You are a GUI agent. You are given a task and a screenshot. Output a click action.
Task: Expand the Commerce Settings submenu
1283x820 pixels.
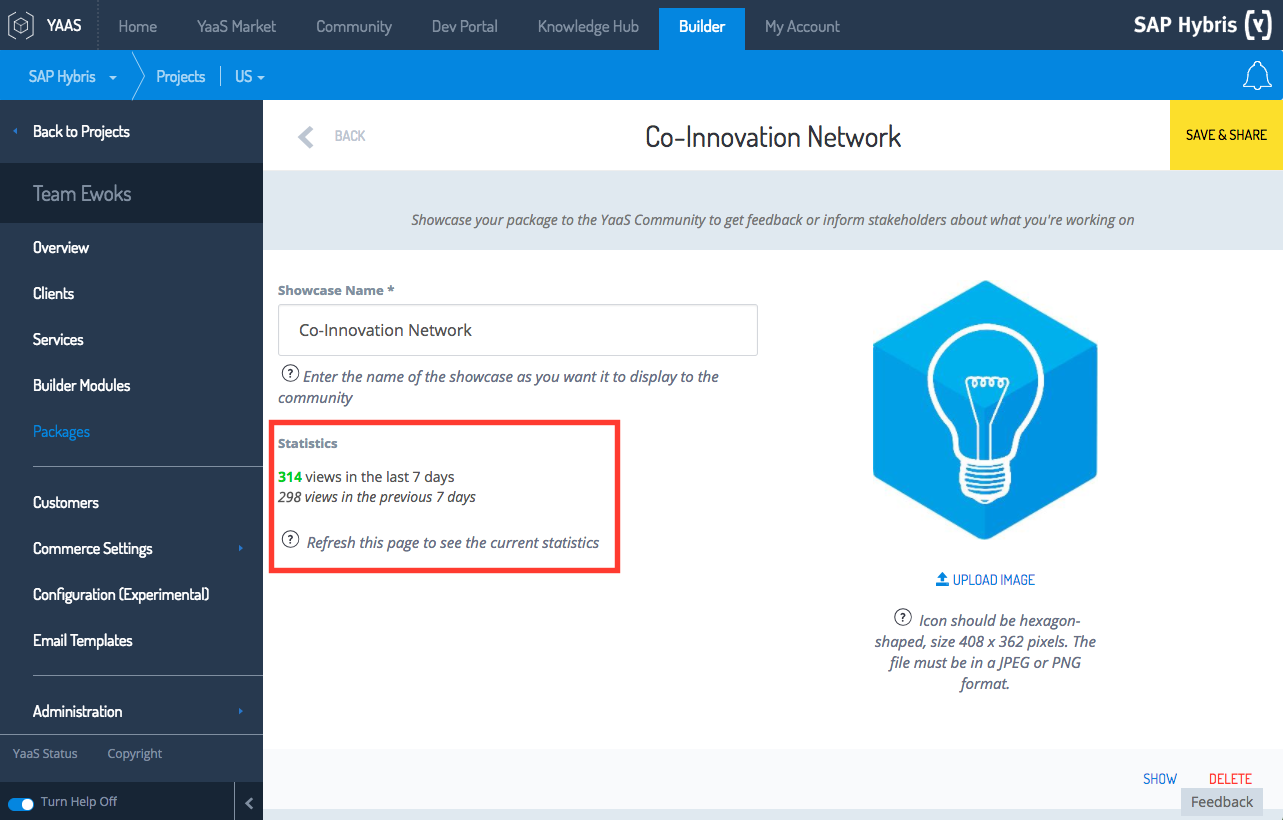coord(240,548)
